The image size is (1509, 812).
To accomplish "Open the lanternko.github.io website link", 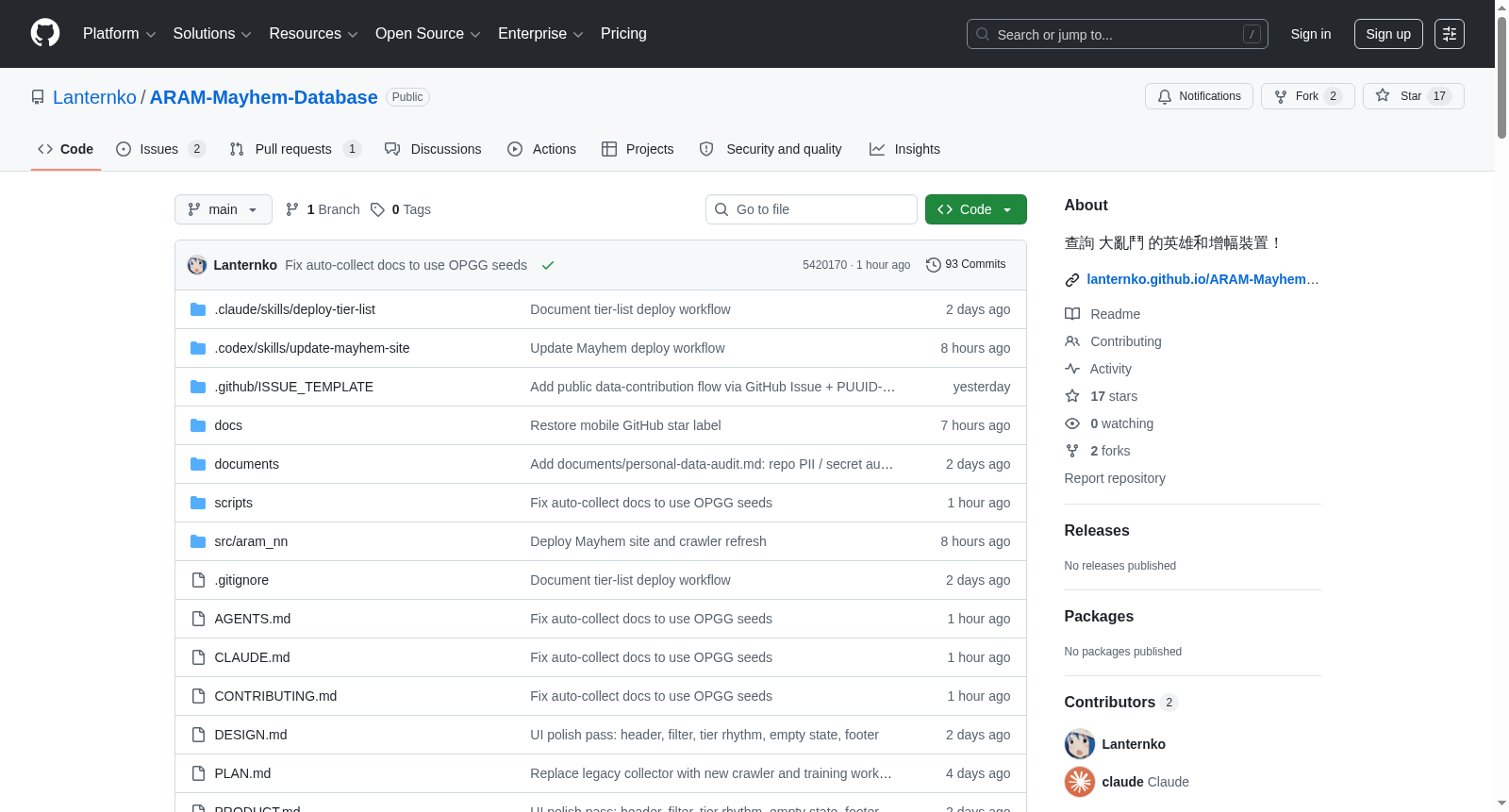I will [1202, 279].
